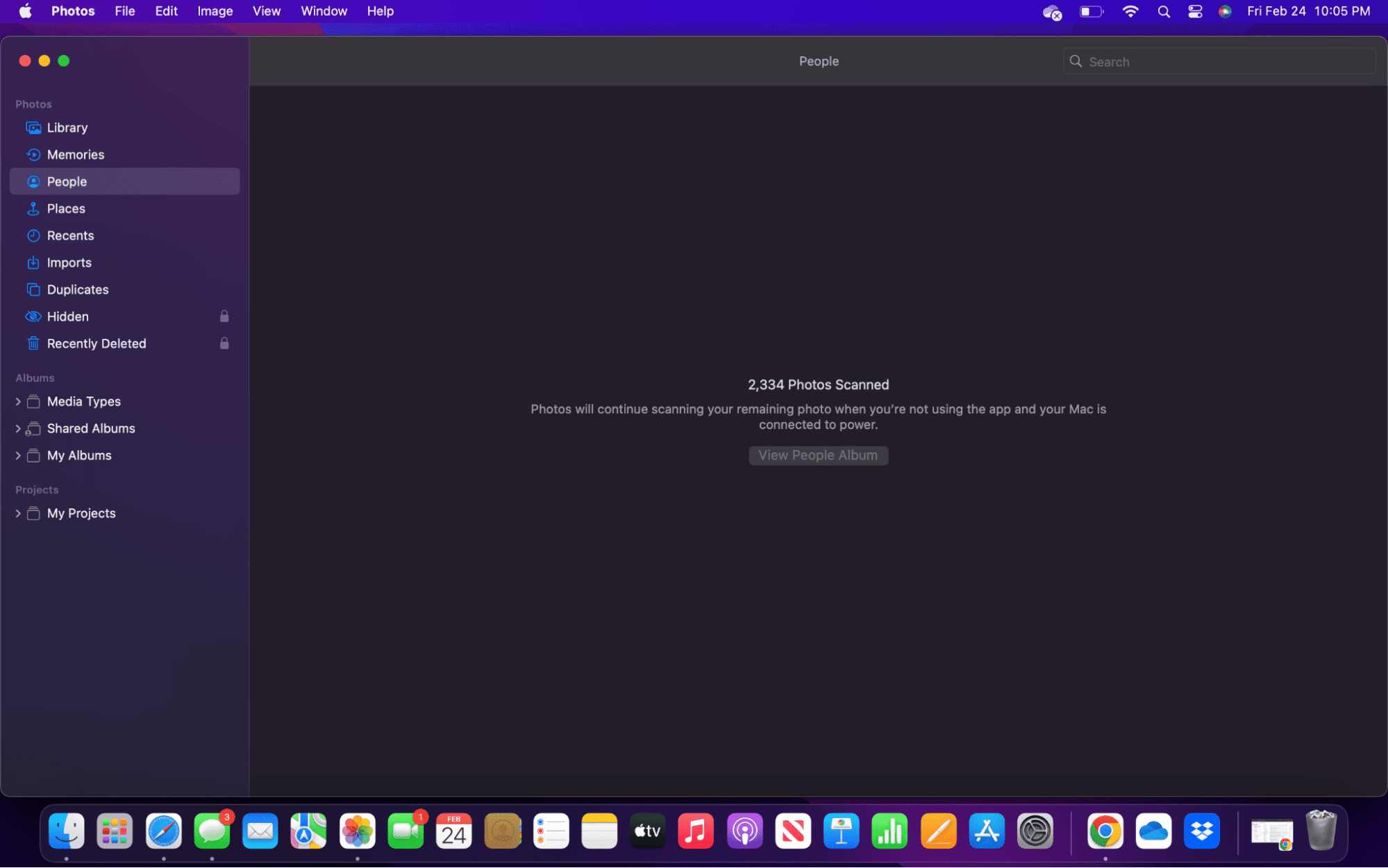
Task: Open the Trash in the Dock
Action: click(1321, 831)
